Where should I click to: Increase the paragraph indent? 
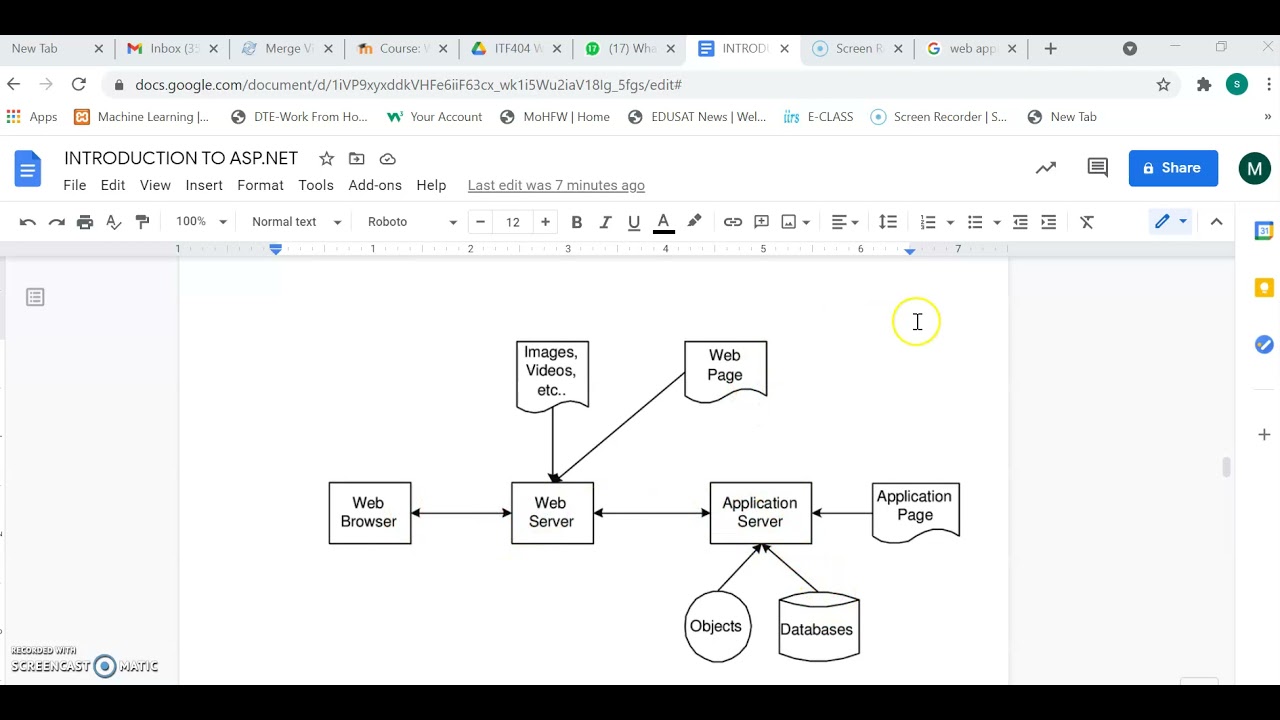tap(1048, 222)
